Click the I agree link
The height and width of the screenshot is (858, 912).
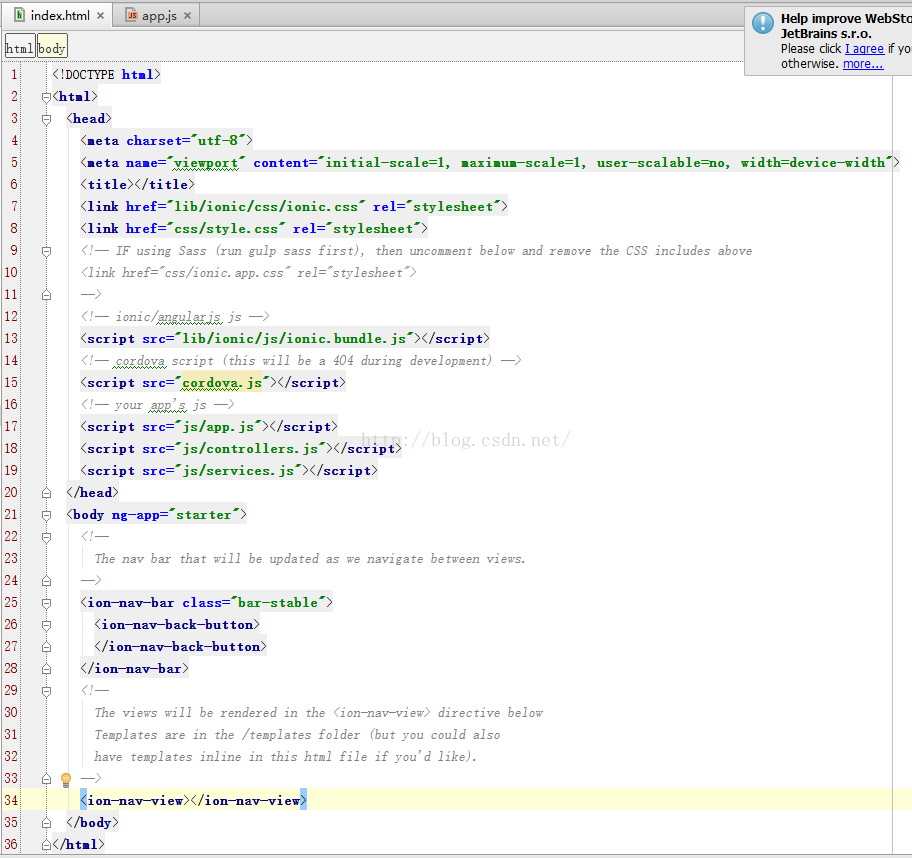[x=864, y=49]
